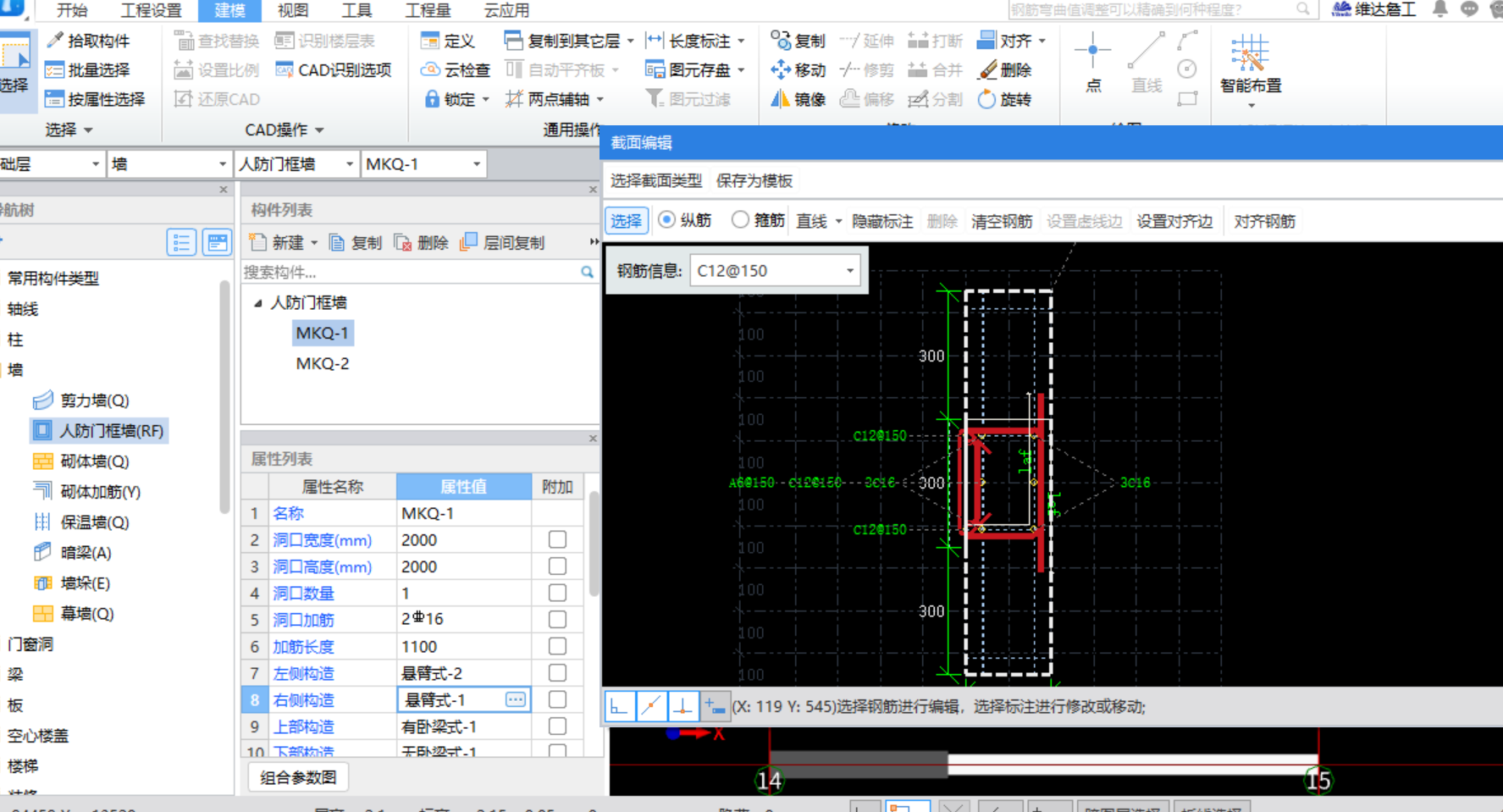The image size is (1503, 812).
Task: Toggle the orthogonal snap icon in section editor
Action: 619,706
